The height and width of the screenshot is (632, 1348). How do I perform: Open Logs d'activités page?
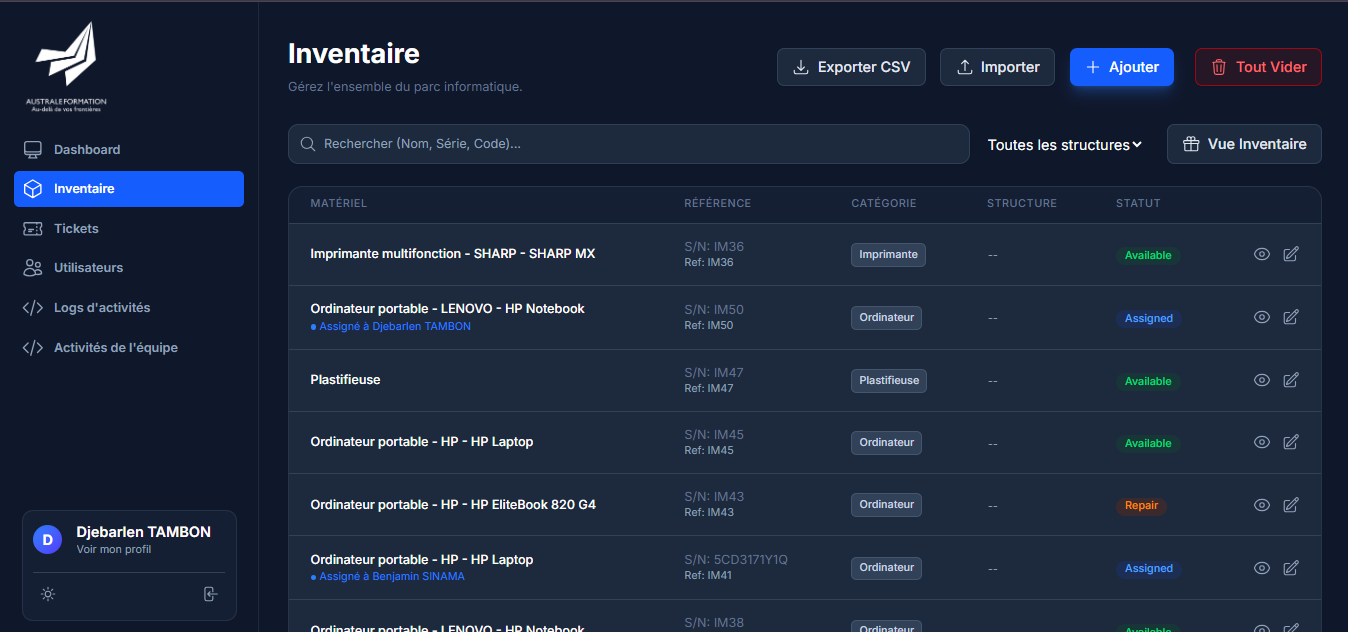(x=129, y=308)
